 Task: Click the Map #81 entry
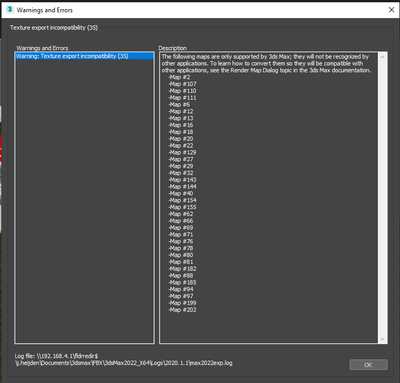coord(181,262)
